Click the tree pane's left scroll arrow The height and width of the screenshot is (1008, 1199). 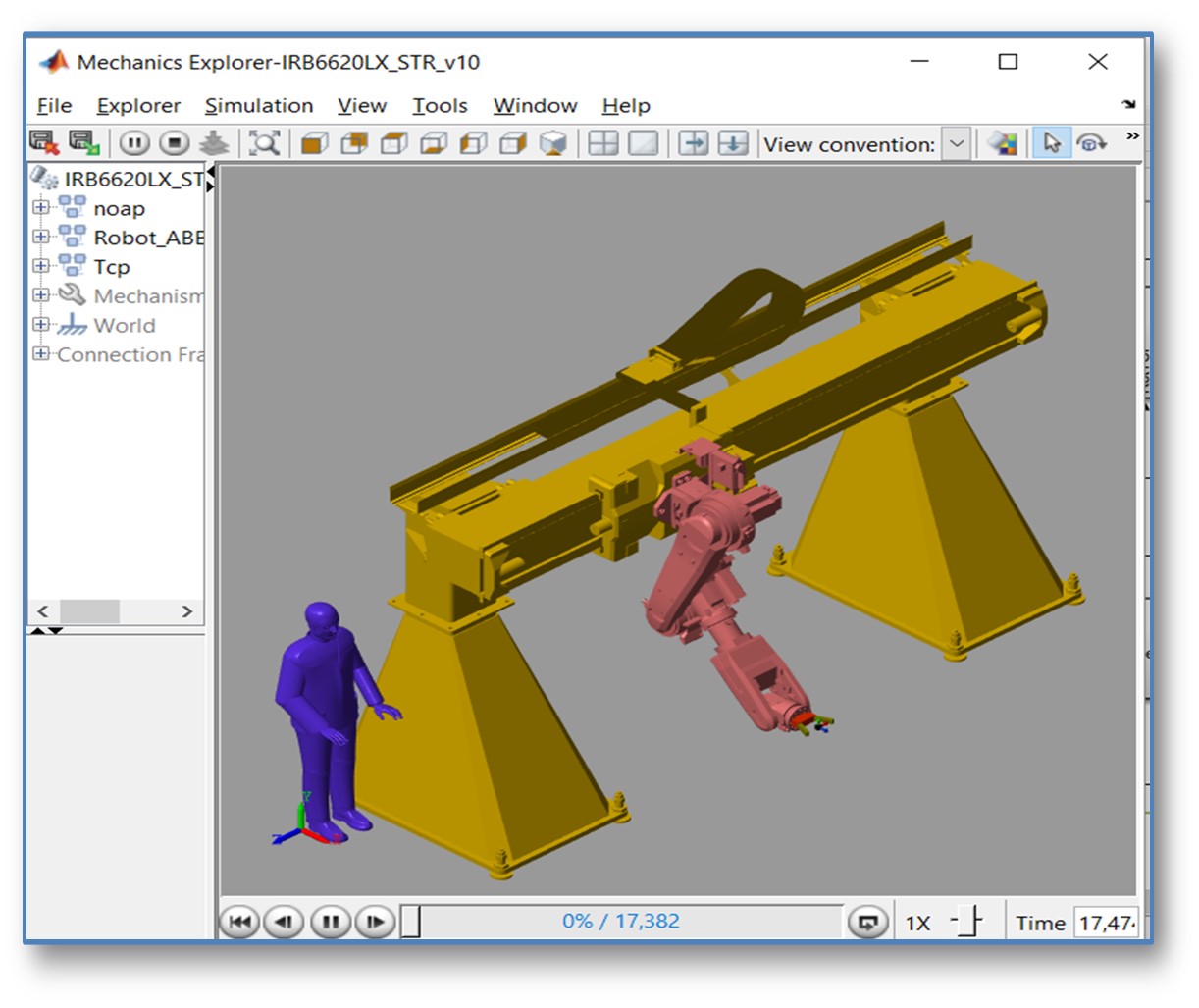pyautogui.click(x=42, y=611)
